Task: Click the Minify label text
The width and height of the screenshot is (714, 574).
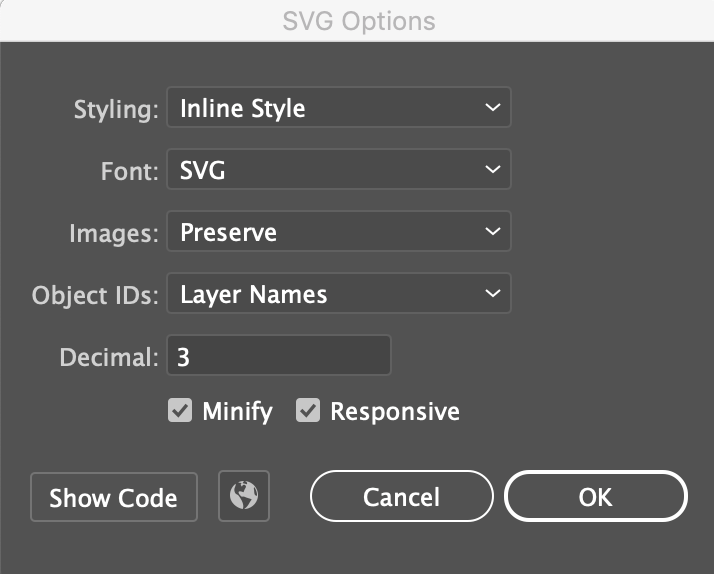Action: pyautogui.click(x=237, y=411)
